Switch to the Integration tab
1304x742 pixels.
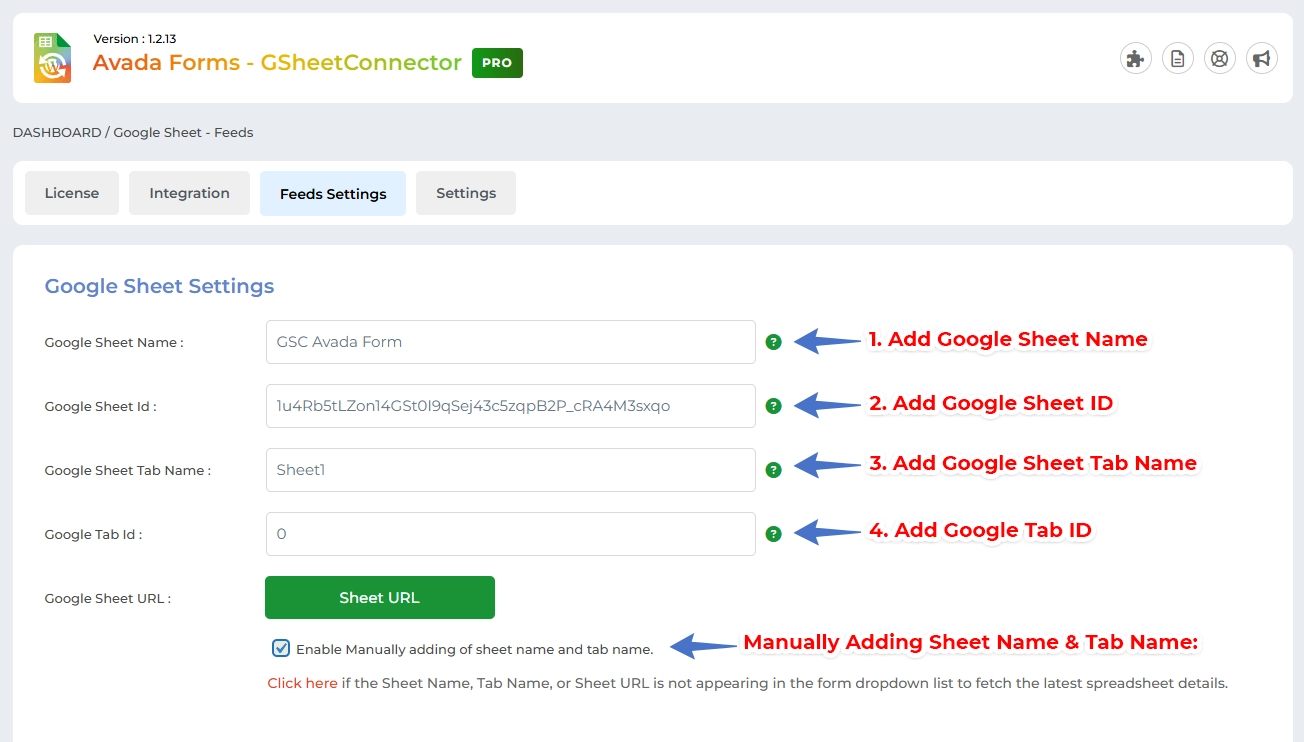189,193
